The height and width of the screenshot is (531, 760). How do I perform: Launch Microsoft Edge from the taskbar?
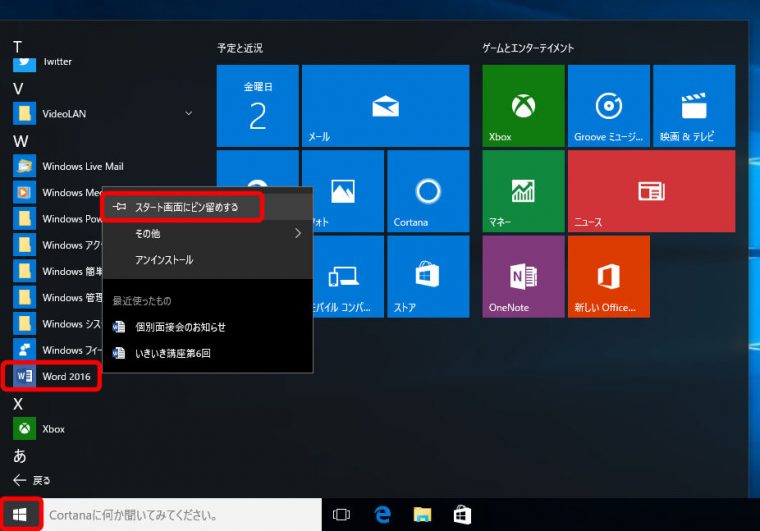pos(382,515)
